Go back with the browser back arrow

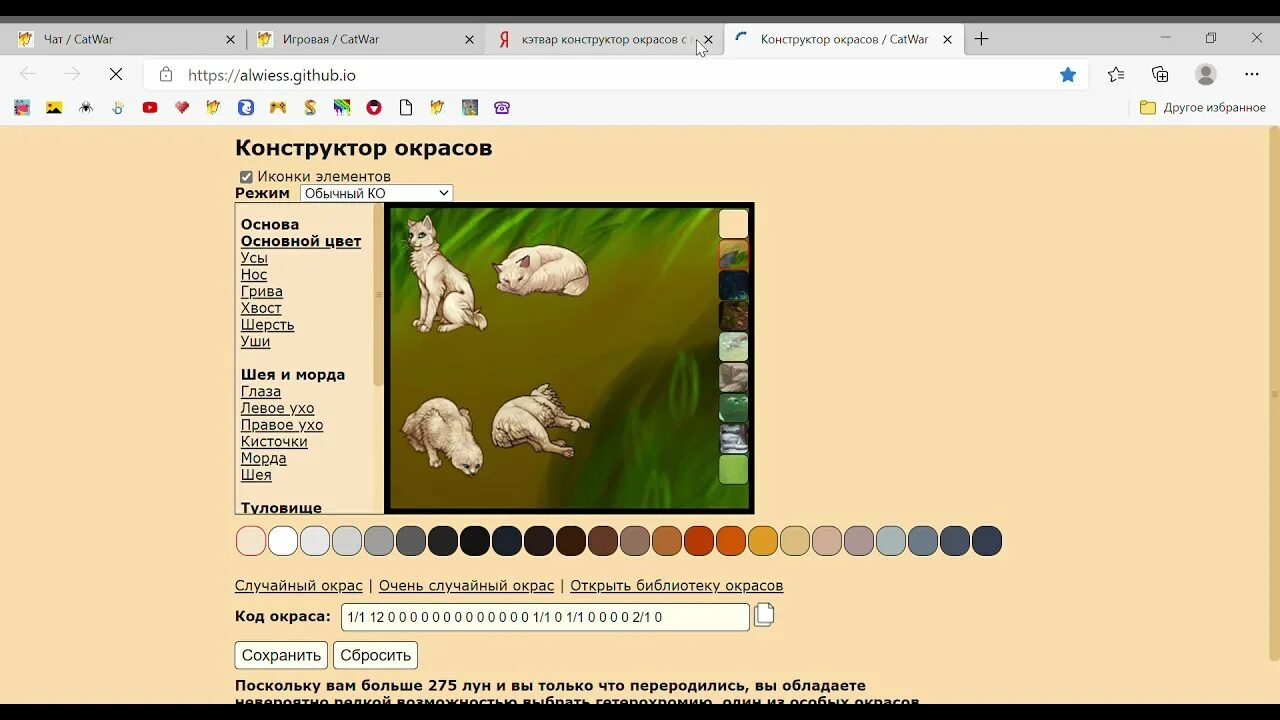click(28, 75)
